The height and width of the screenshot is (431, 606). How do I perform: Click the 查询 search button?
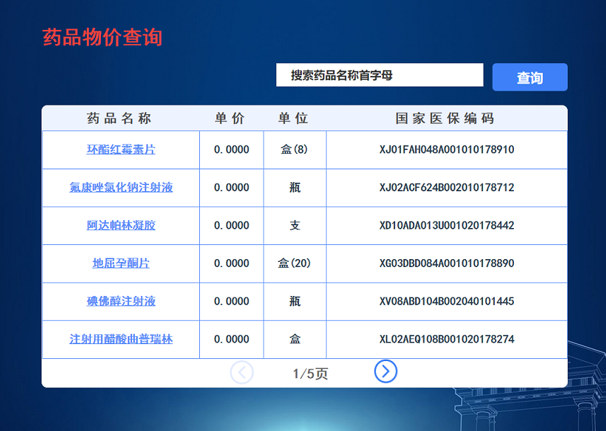[530, 77]
